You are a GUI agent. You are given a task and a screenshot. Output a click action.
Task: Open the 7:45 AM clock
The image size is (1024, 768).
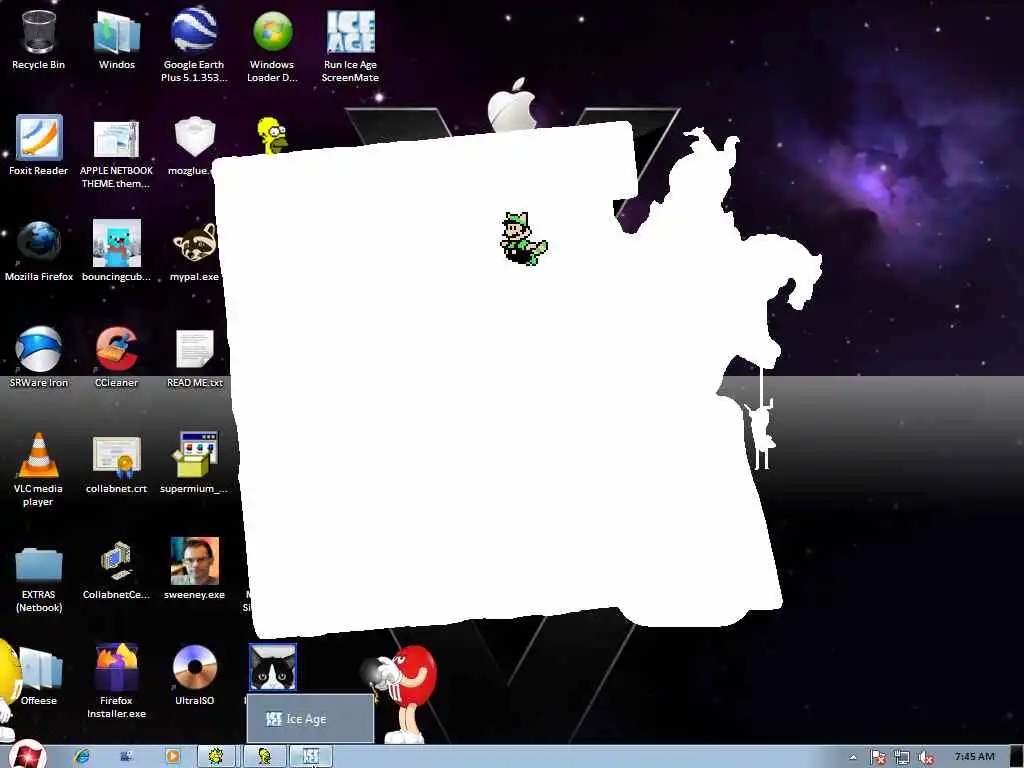click(974, 756)
